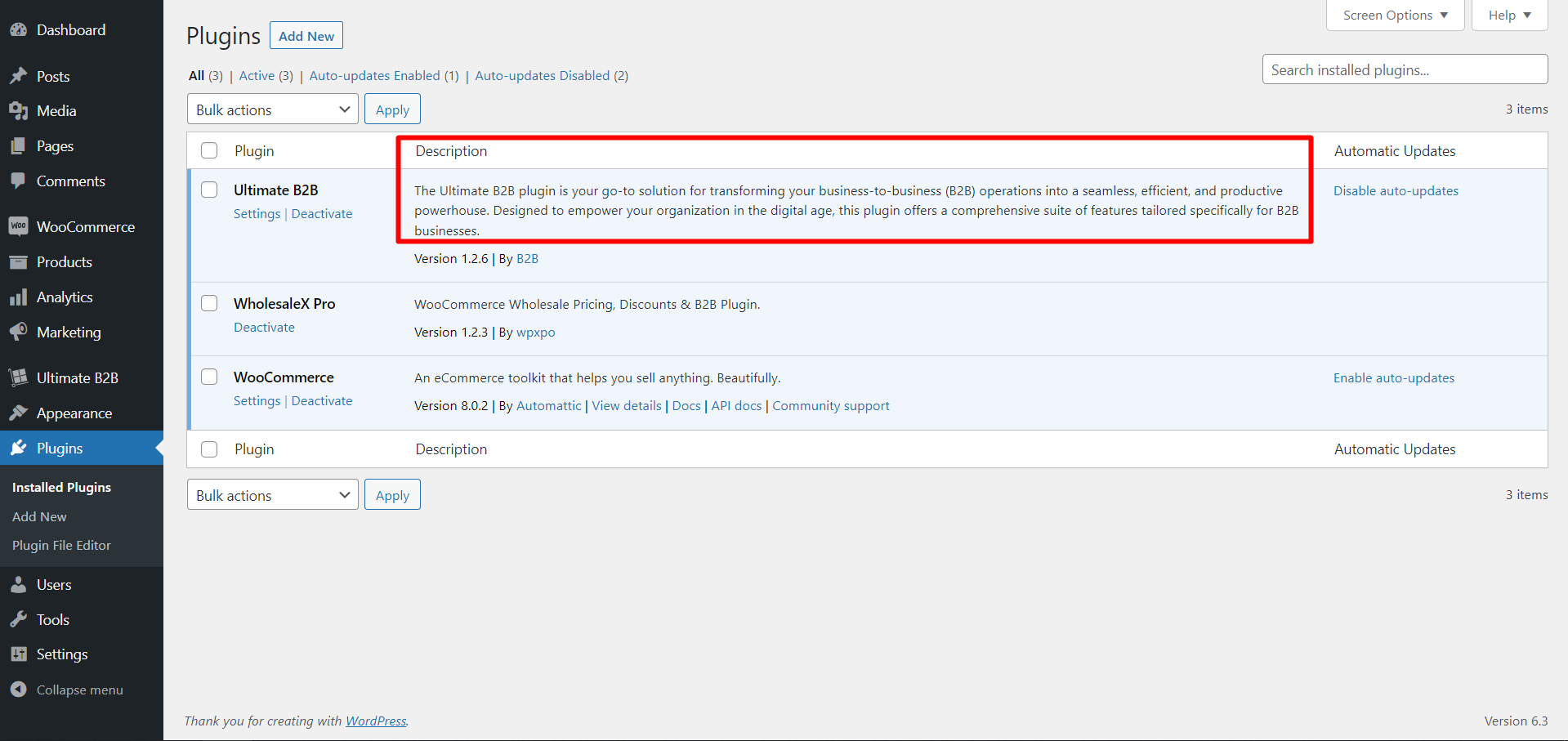This screenshot has width=1568, height=741.
Task: Enable auto-updates for WooCommerce
Action: click(x=1394, y=377)
